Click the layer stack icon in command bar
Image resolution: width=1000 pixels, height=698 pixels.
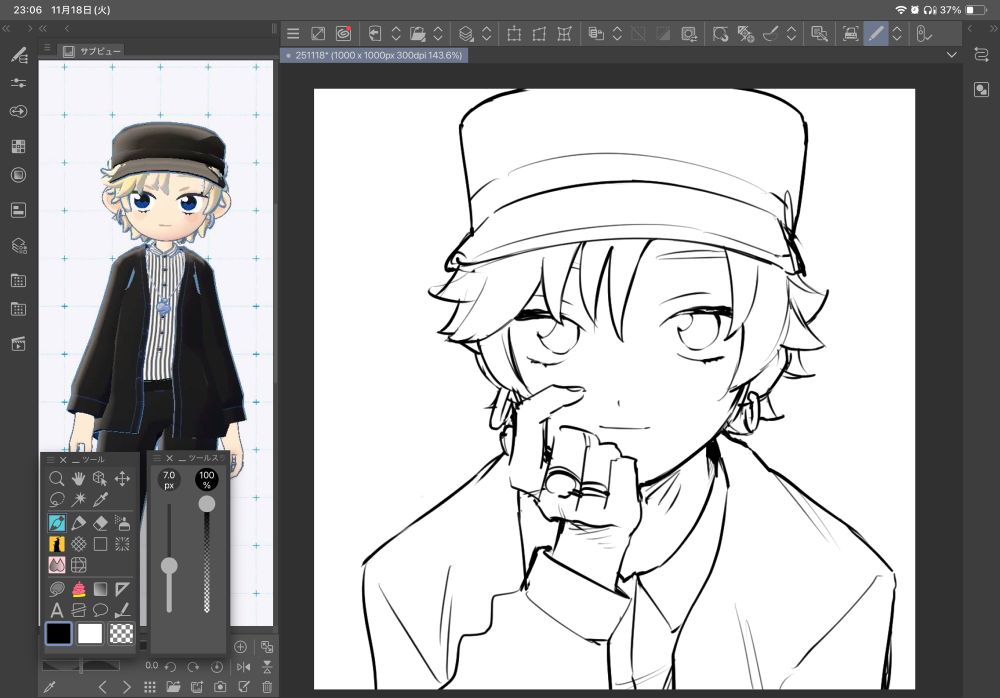[x=466, y=33]
